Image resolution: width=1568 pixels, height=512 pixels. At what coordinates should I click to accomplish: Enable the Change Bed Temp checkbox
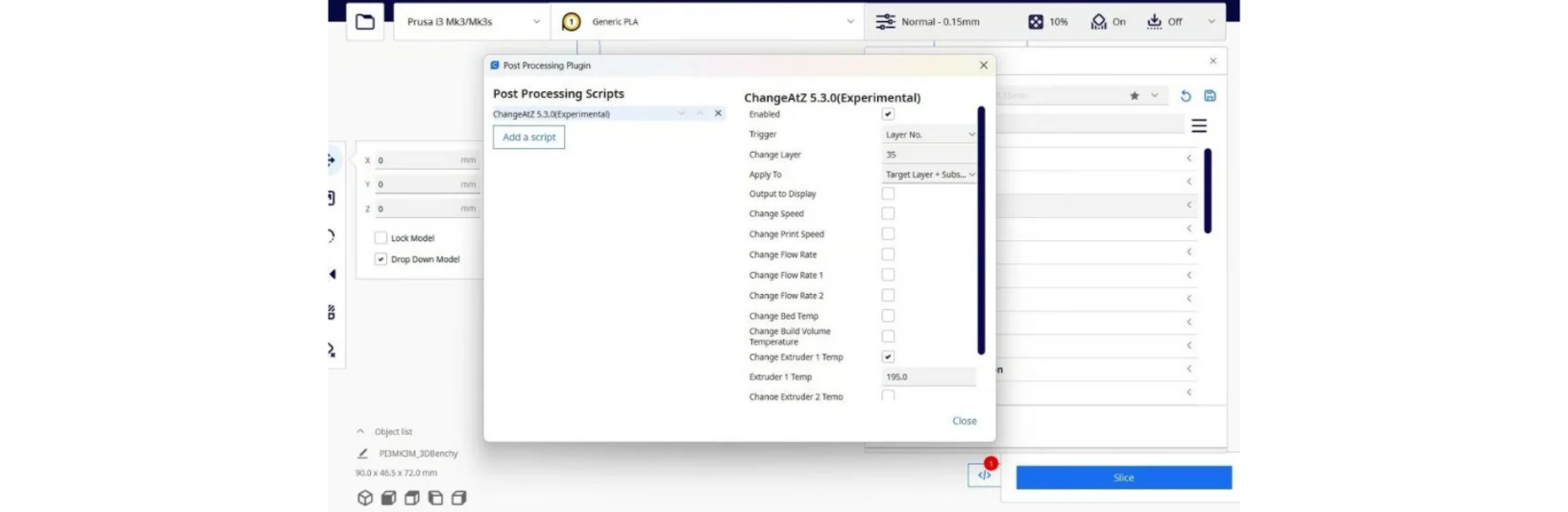pos(888,316)
